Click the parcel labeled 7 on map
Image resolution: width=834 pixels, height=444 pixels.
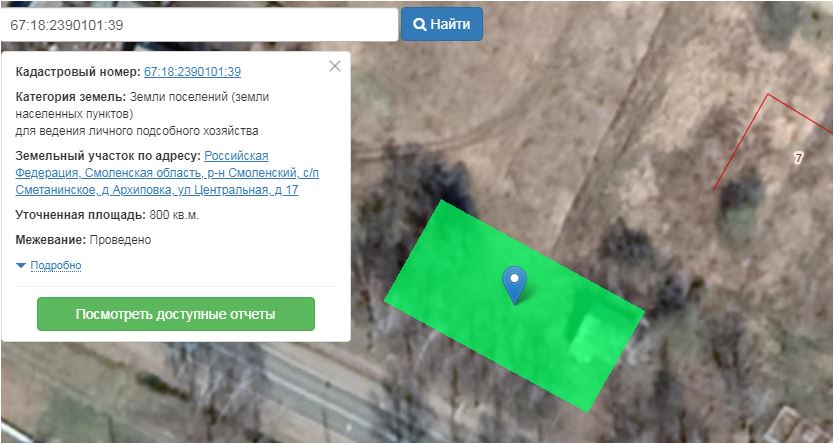coord(797,158)
